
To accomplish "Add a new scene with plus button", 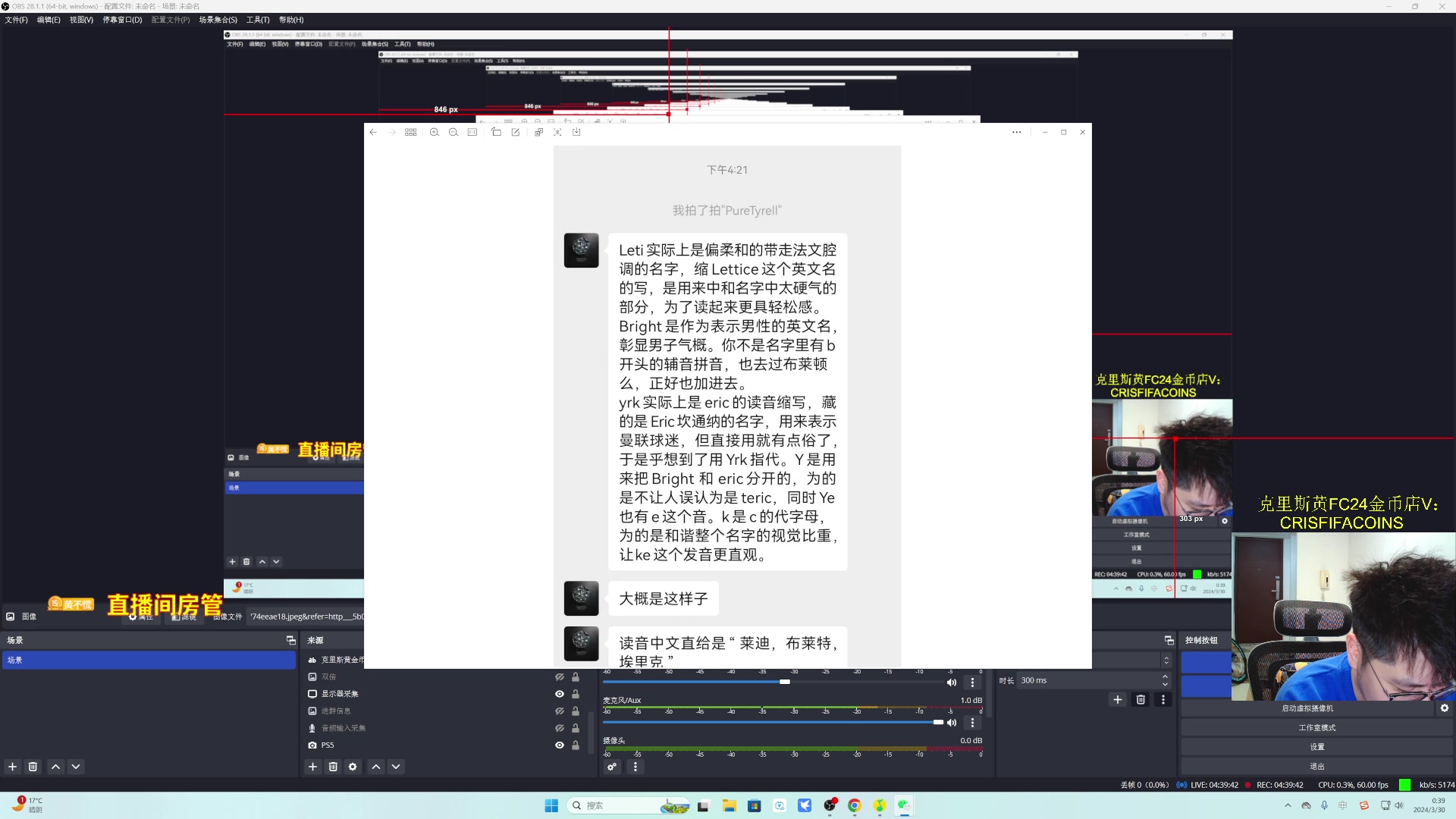I will tap(12, 767).
